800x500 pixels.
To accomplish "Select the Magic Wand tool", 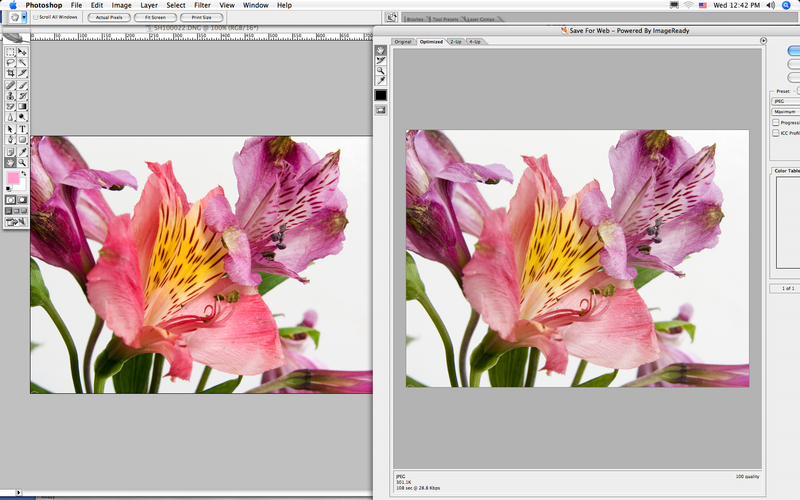I will 22,62.
